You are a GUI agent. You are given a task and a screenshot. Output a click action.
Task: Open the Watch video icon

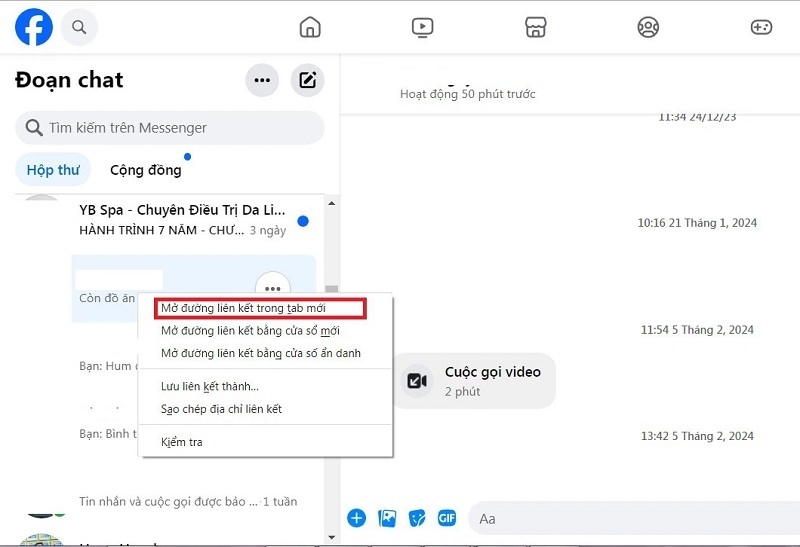[x=423, y=27]
